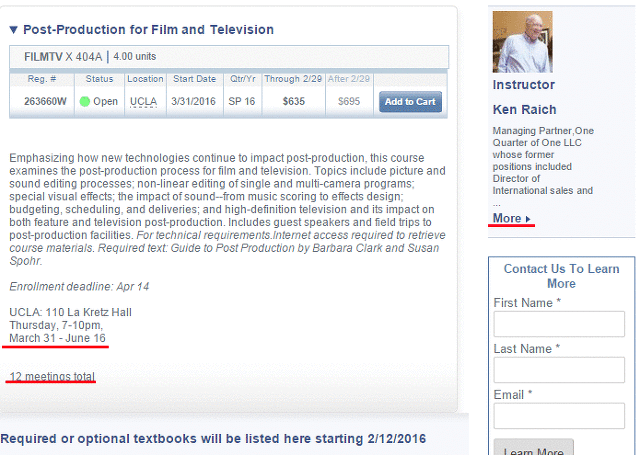Screen dimensions: 640x455
Task: Click the Location column header
Action: [145, 79]
